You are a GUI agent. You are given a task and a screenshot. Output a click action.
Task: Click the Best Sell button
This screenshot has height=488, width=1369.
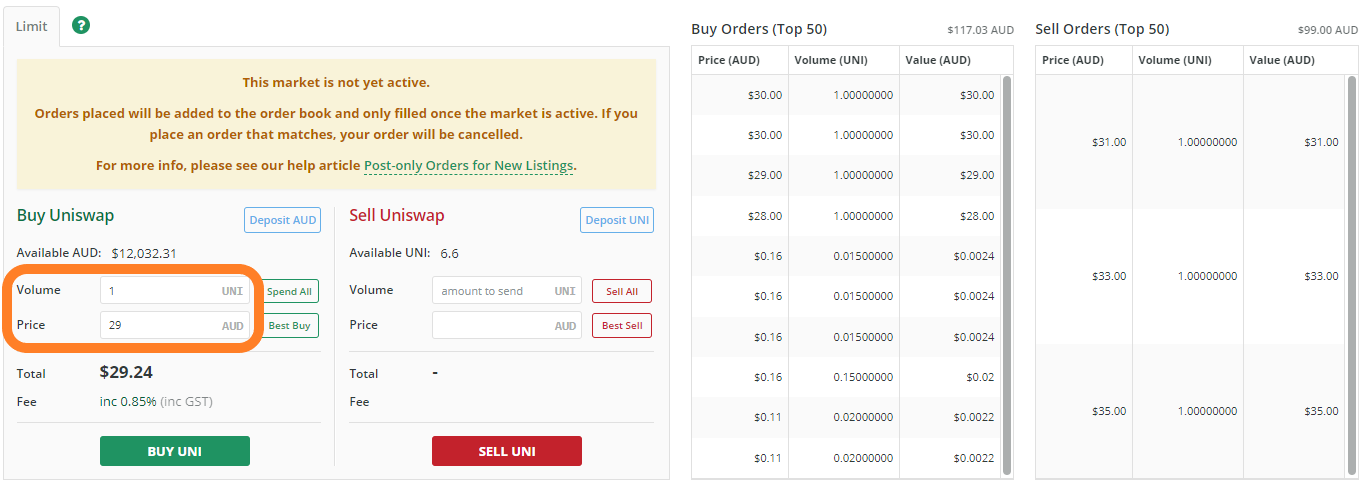click(x=622, y=325)
